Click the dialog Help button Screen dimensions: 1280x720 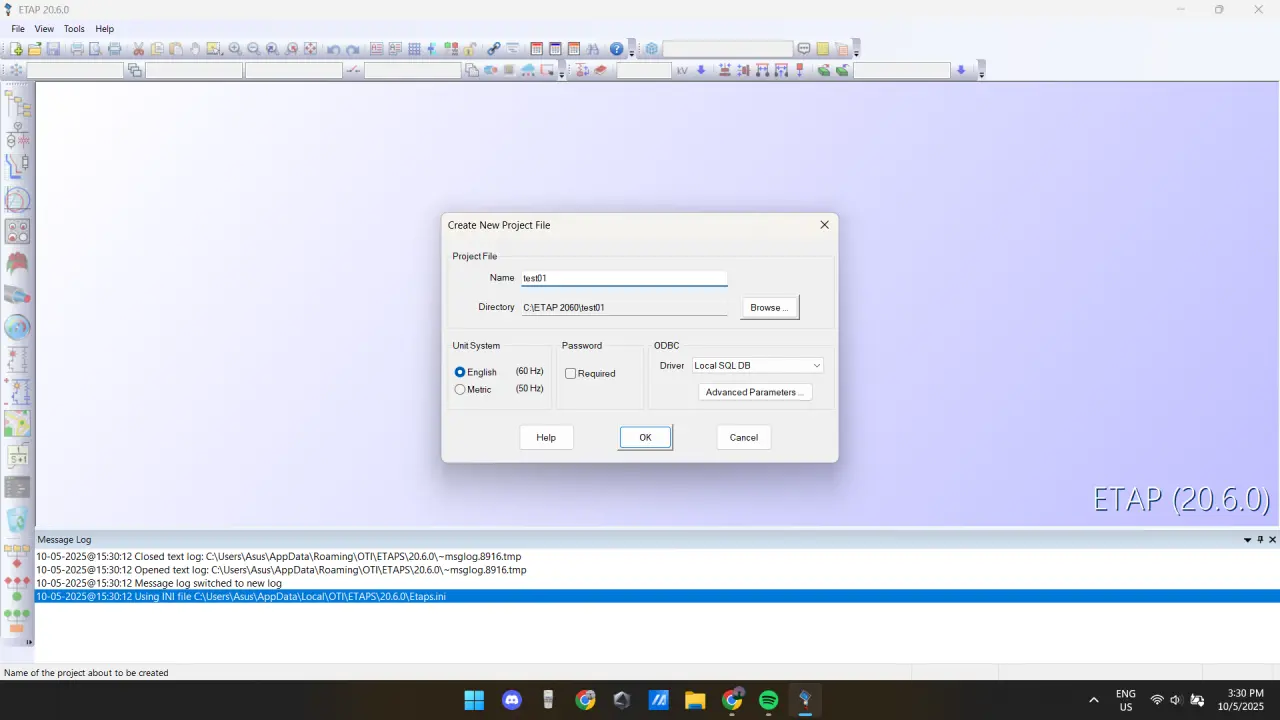coord(546,437)
